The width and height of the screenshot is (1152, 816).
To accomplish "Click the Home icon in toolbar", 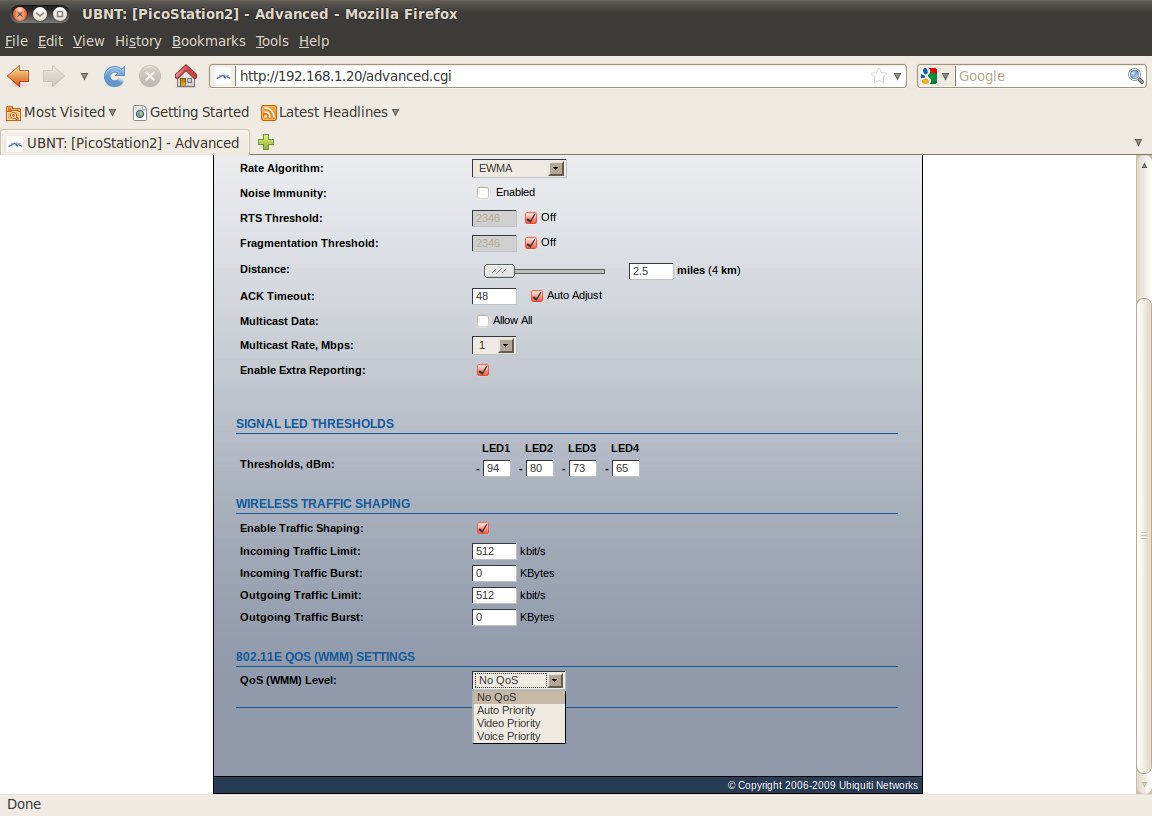I will [x=185, y=76].
